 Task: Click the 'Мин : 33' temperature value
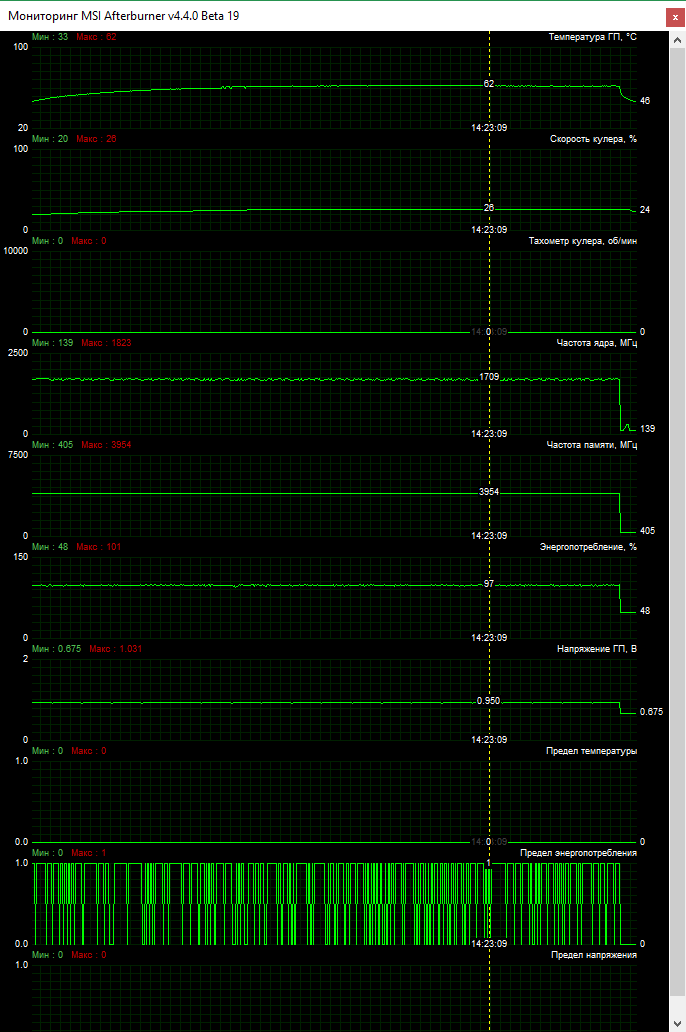50,37
